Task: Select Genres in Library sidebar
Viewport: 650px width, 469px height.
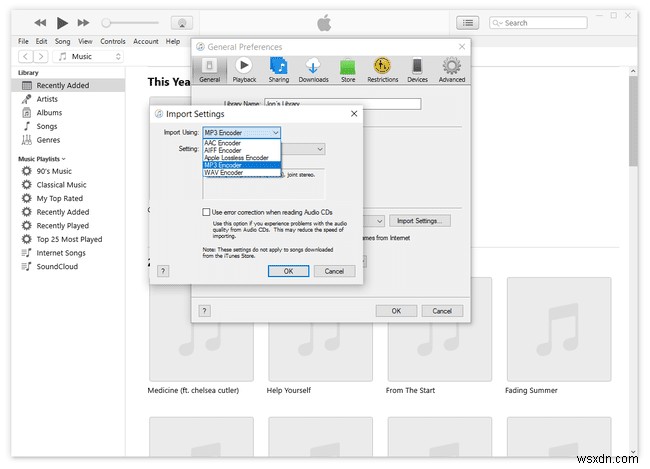Action: coord(68,140)
